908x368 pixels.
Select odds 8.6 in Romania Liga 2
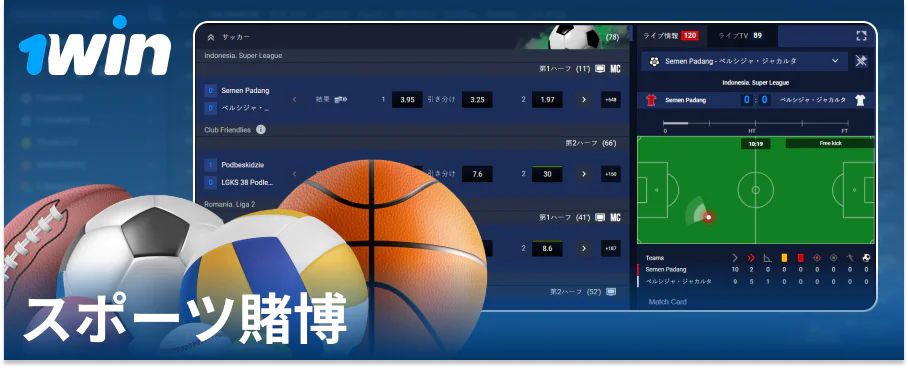pos(547,248)
